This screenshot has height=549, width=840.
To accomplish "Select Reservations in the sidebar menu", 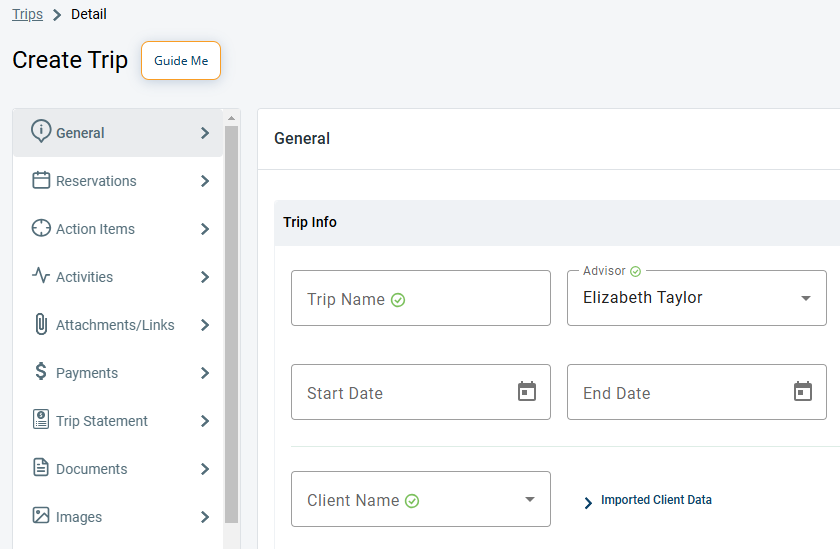I will click(118, 181).
